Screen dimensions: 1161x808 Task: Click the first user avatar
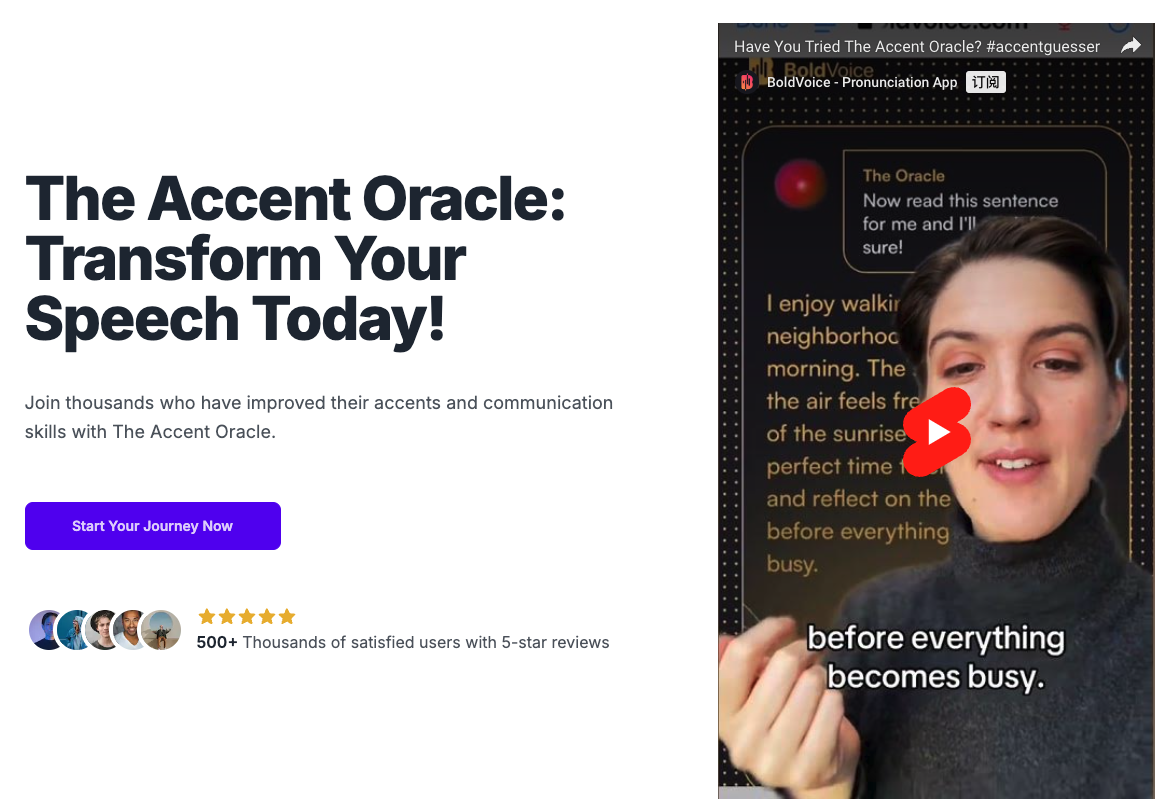46,630
